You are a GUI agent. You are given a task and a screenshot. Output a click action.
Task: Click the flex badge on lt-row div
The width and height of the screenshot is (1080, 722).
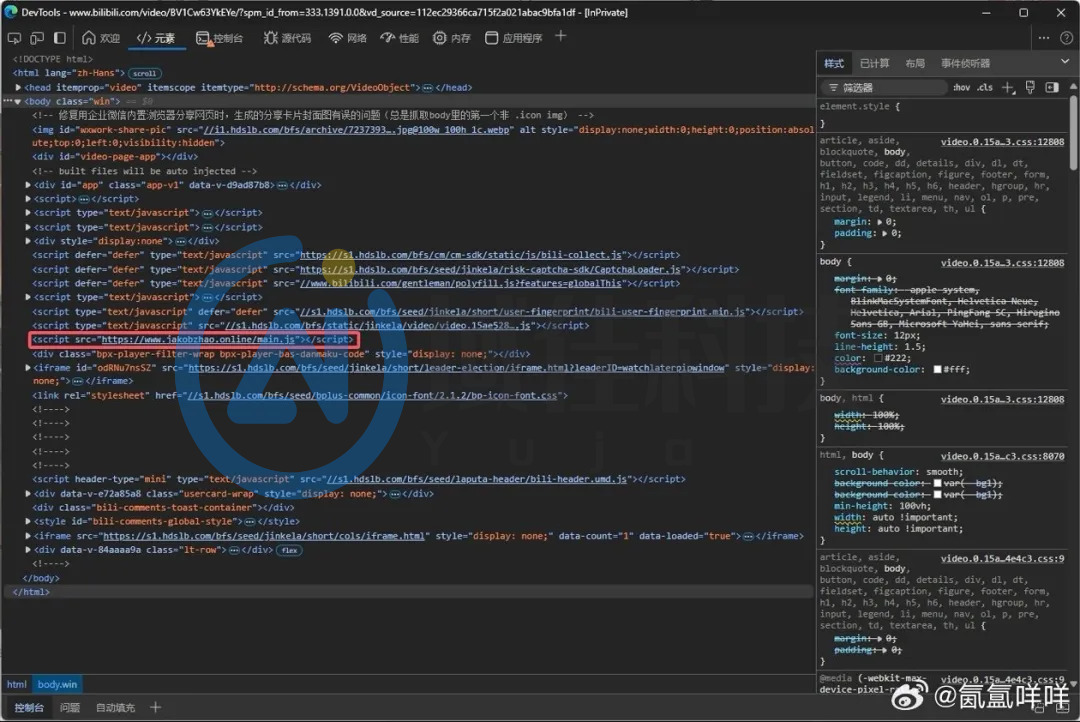point(289,550)
